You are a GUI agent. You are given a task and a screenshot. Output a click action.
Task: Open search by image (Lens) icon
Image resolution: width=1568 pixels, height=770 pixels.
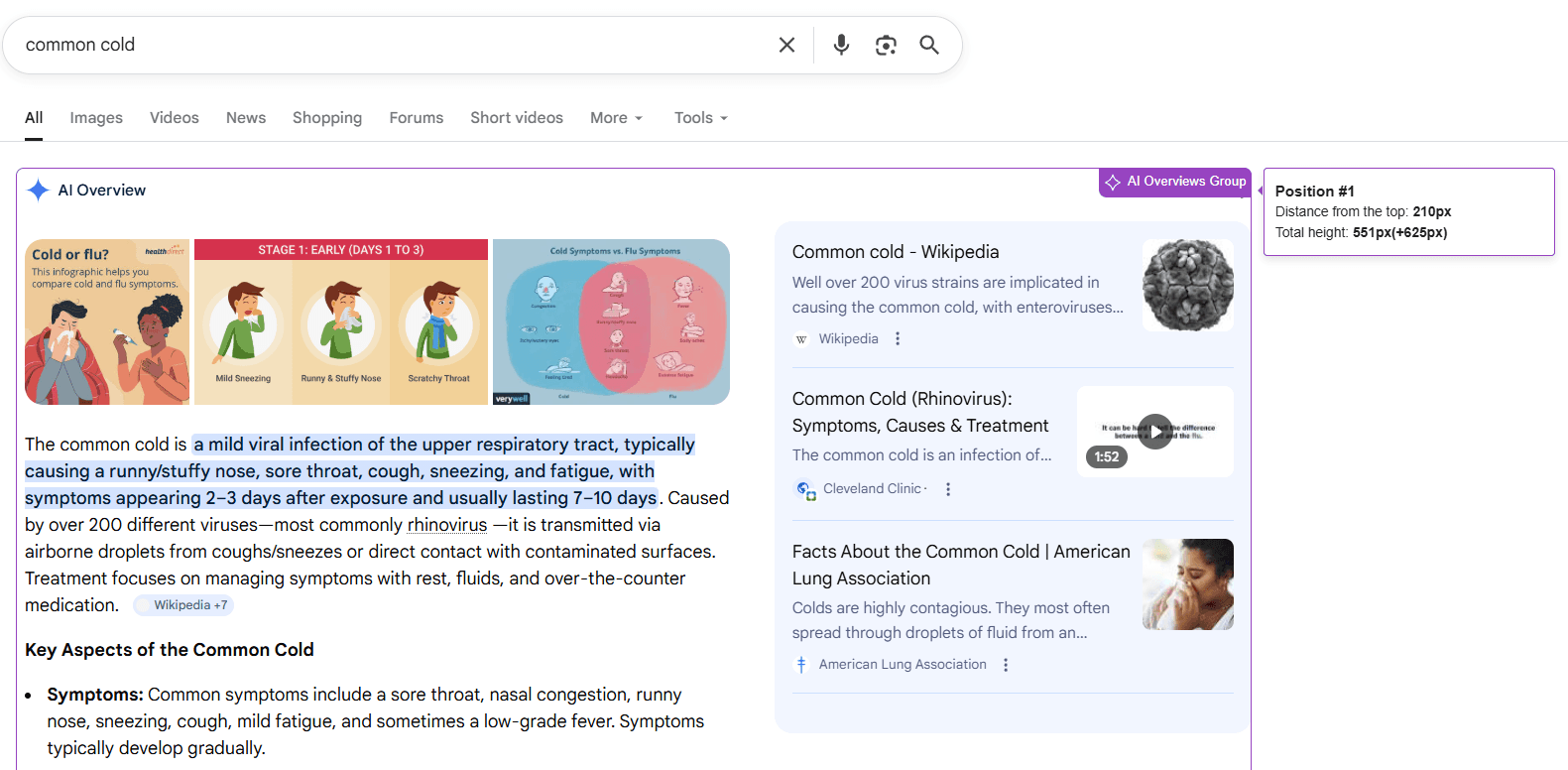coord(886,45)
